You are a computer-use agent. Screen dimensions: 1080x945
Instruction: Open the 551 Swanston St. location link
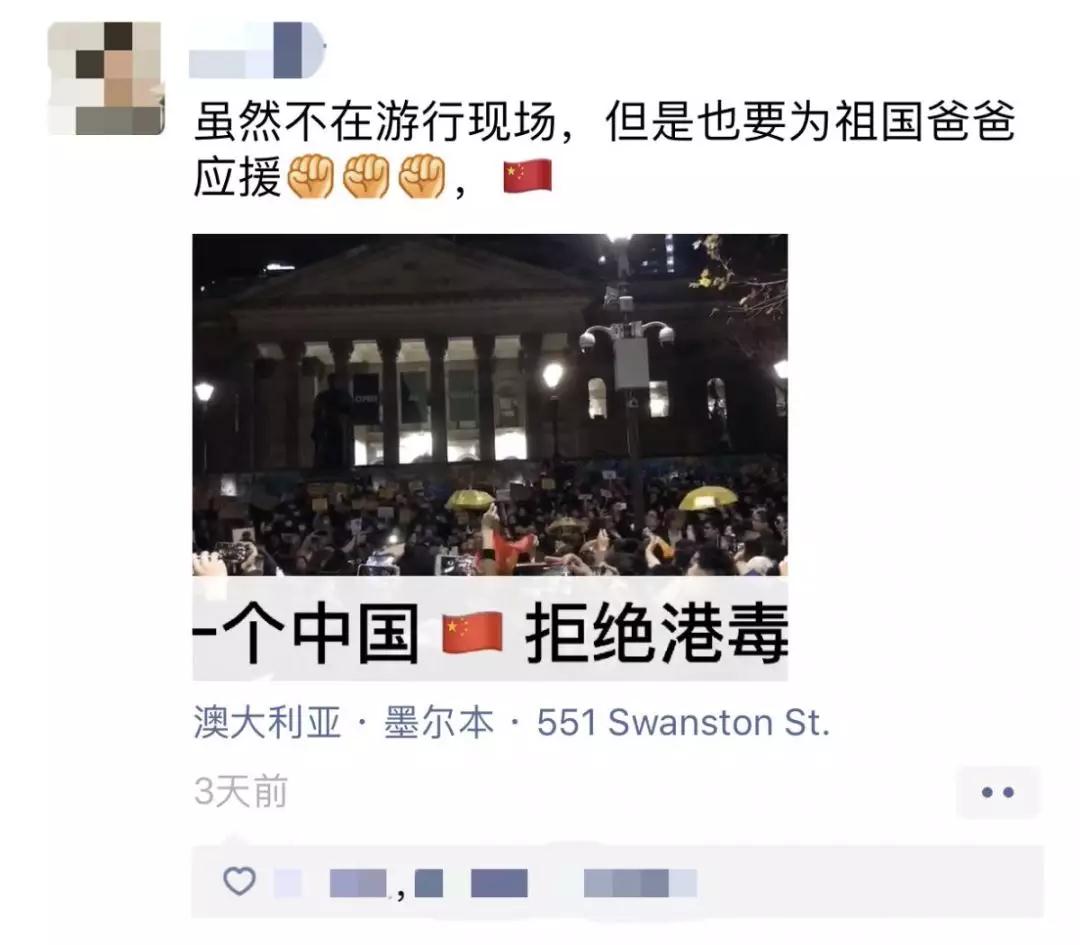coord(683,723)
